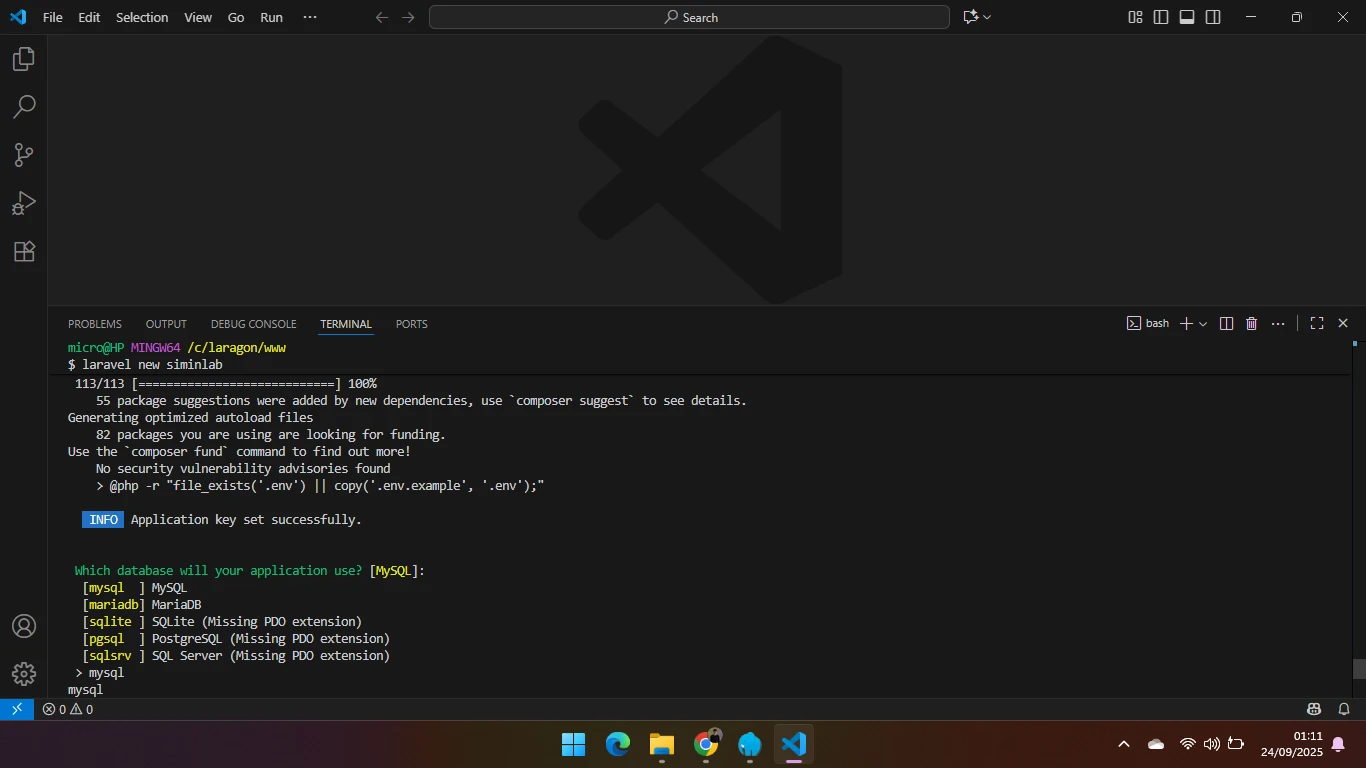Open the Selection menu
The height and width of the screenshot is (768, 1366).
tap(142, 17)
